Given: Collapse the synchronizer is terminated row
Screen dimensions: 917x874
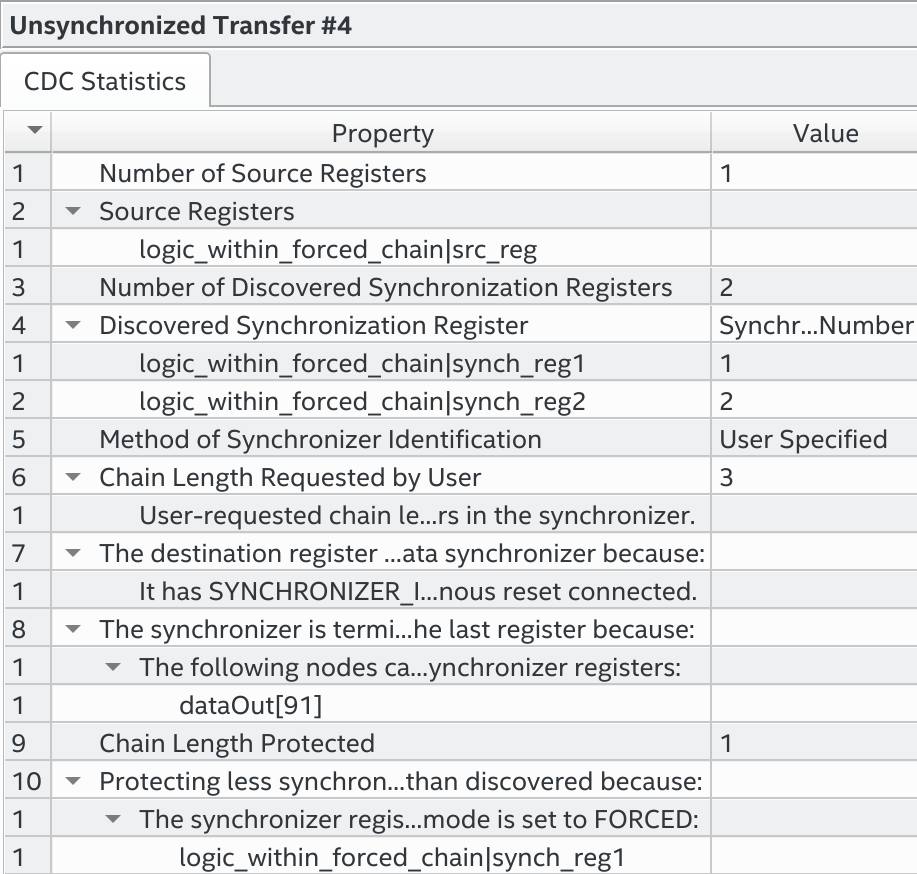Looking at the screenshot, I should coord(74,630).
